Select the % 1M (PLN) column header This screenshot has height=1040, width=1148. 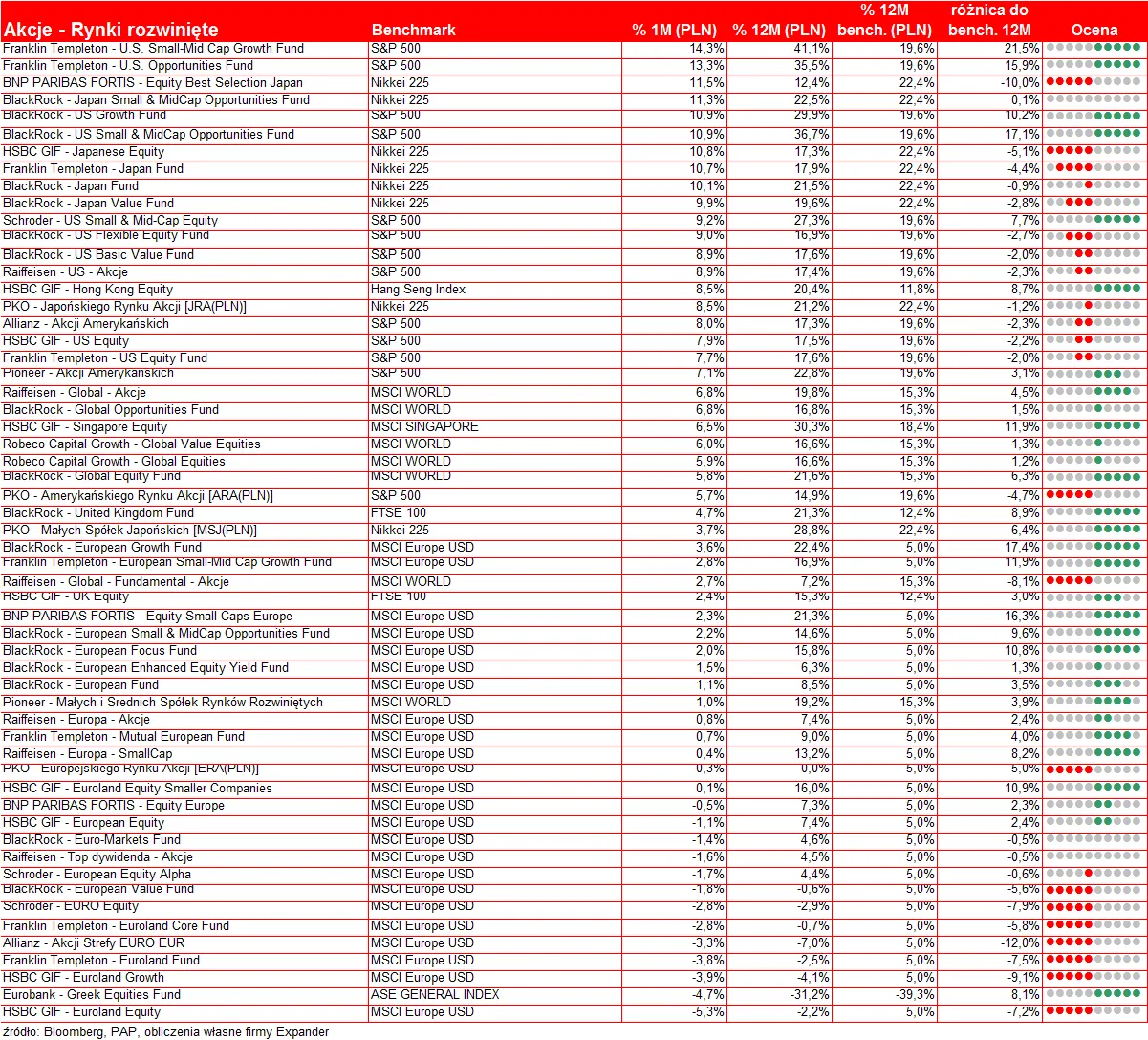point(674,30)
